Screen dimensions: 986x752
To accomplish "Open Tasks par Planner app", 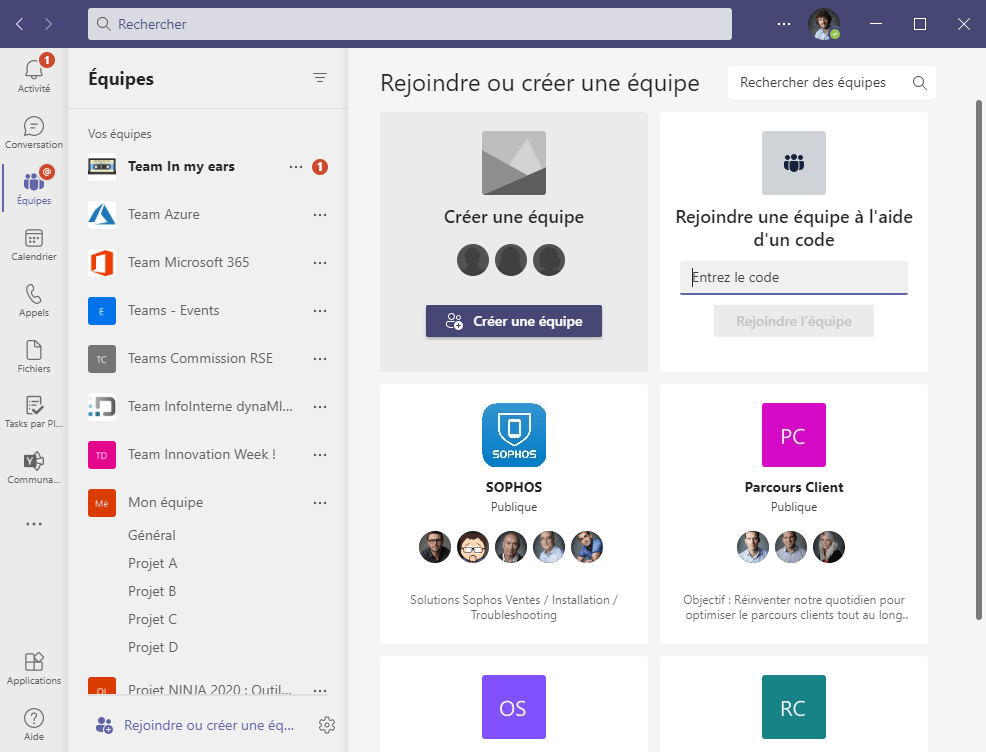I will (x=34, y=412).
